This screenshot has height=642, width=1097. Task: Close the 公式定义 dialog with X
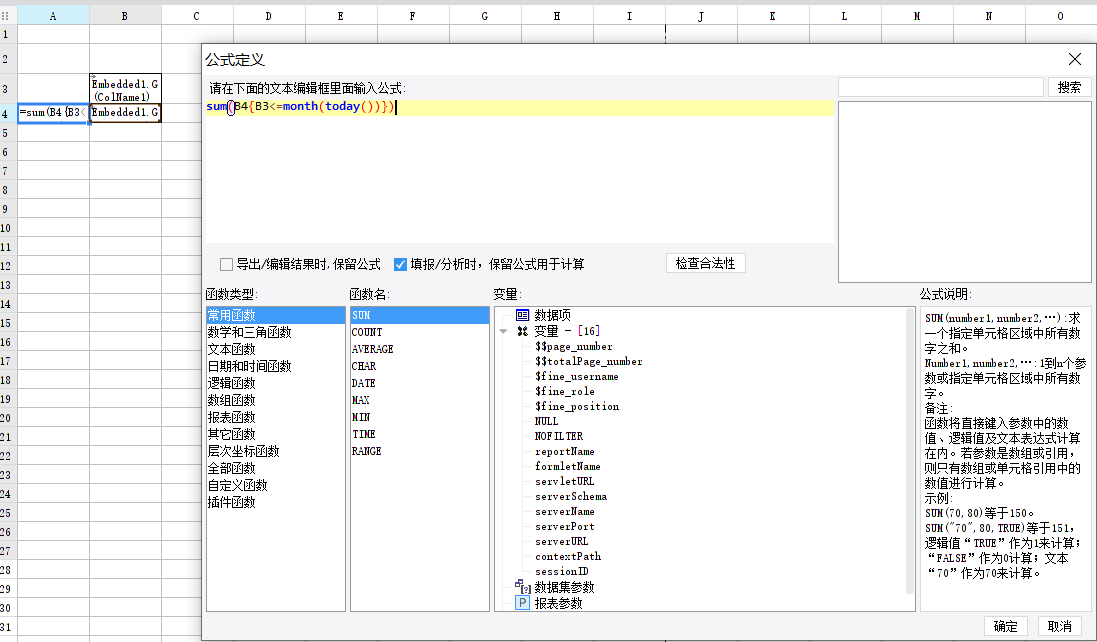(1075, 60)
